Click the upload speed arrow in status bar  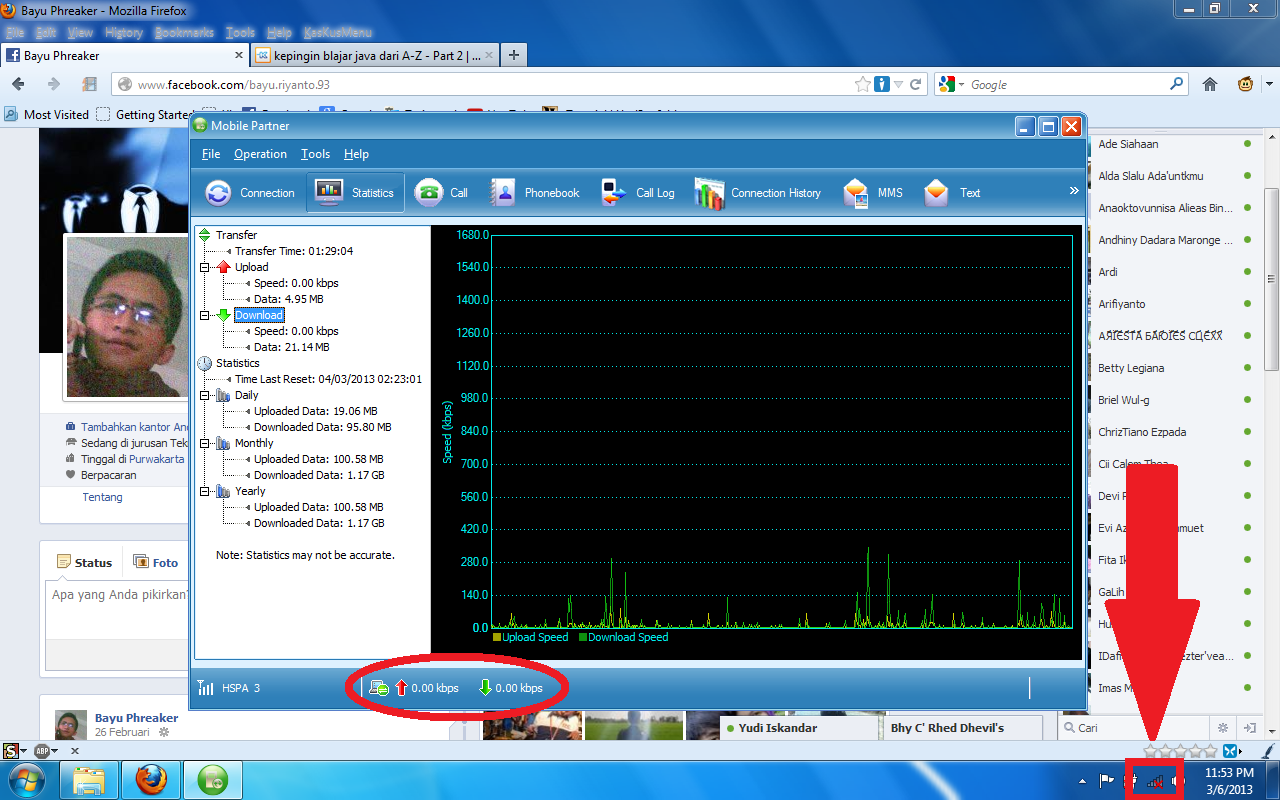(x=402, y=688)
